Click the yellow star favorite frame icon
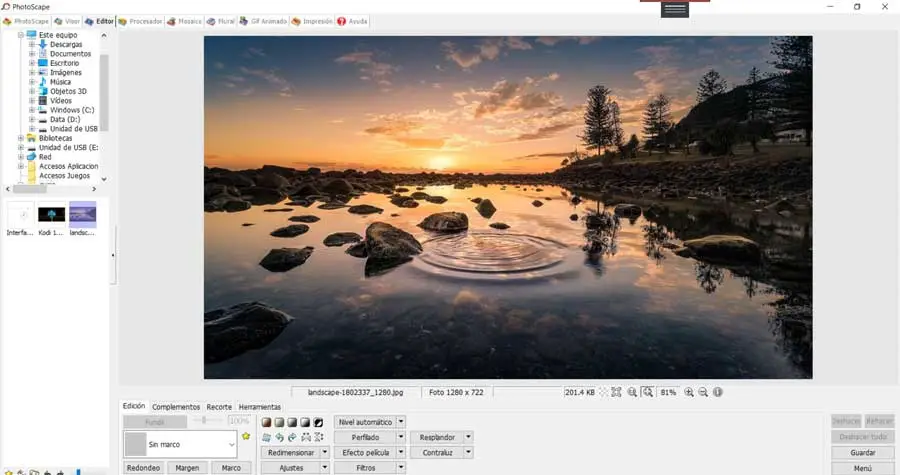This screenshot has width=900, height=475. pos(246,437)
